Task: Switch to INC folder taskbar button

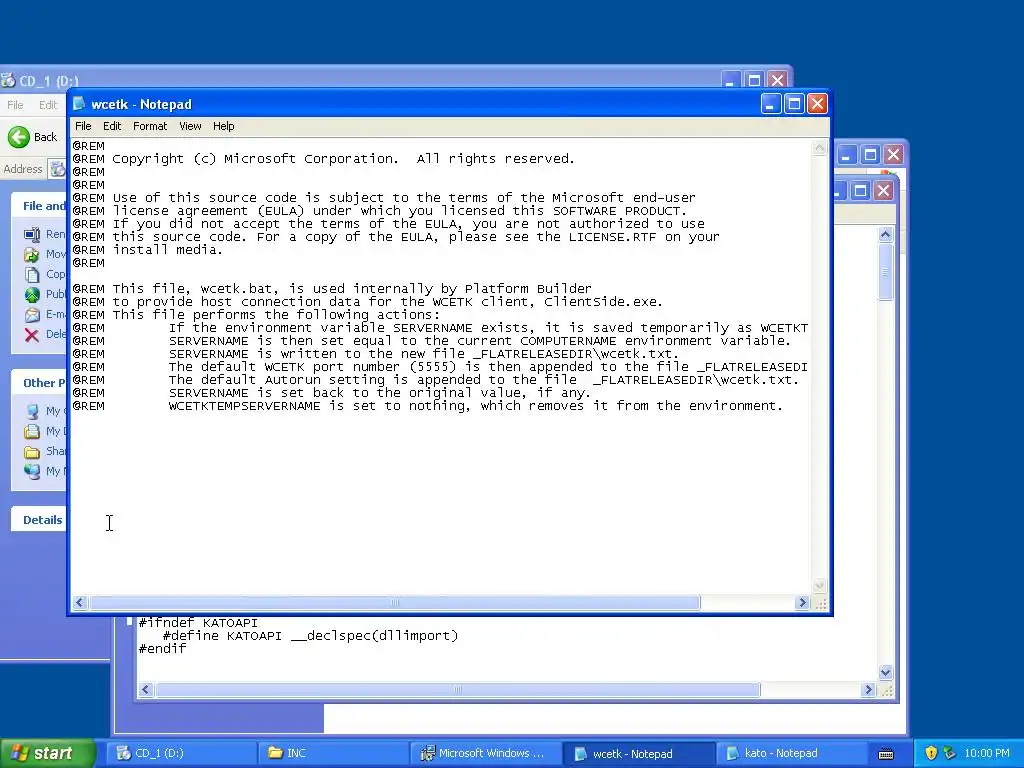Action: click(x=333, y=753)
